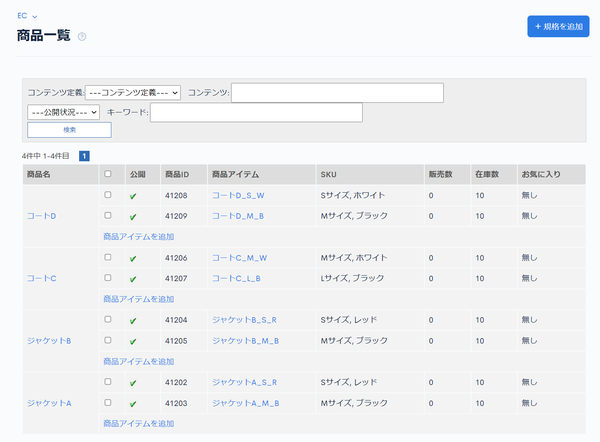Open the コートD_M_B item link
This screenshot has height=442, width=600.
[x=238, y=216]
